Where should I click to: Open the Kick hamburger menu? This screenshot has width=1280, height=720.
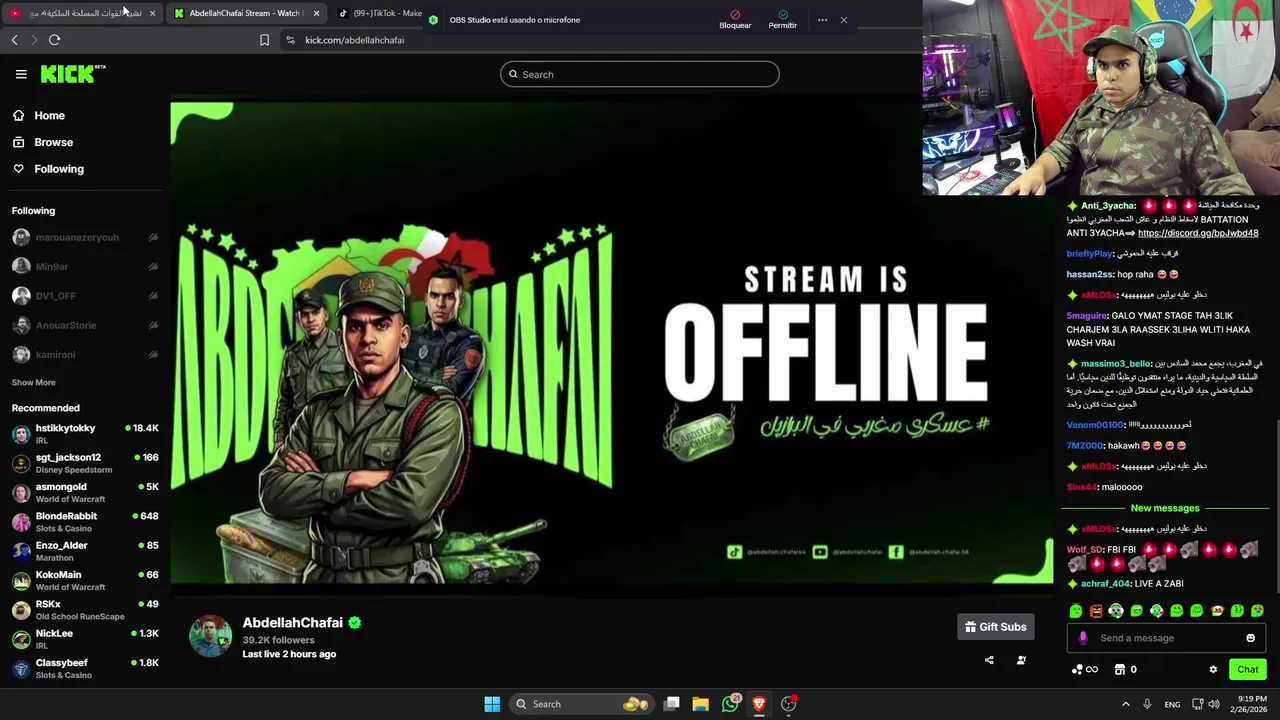(21, 74)
